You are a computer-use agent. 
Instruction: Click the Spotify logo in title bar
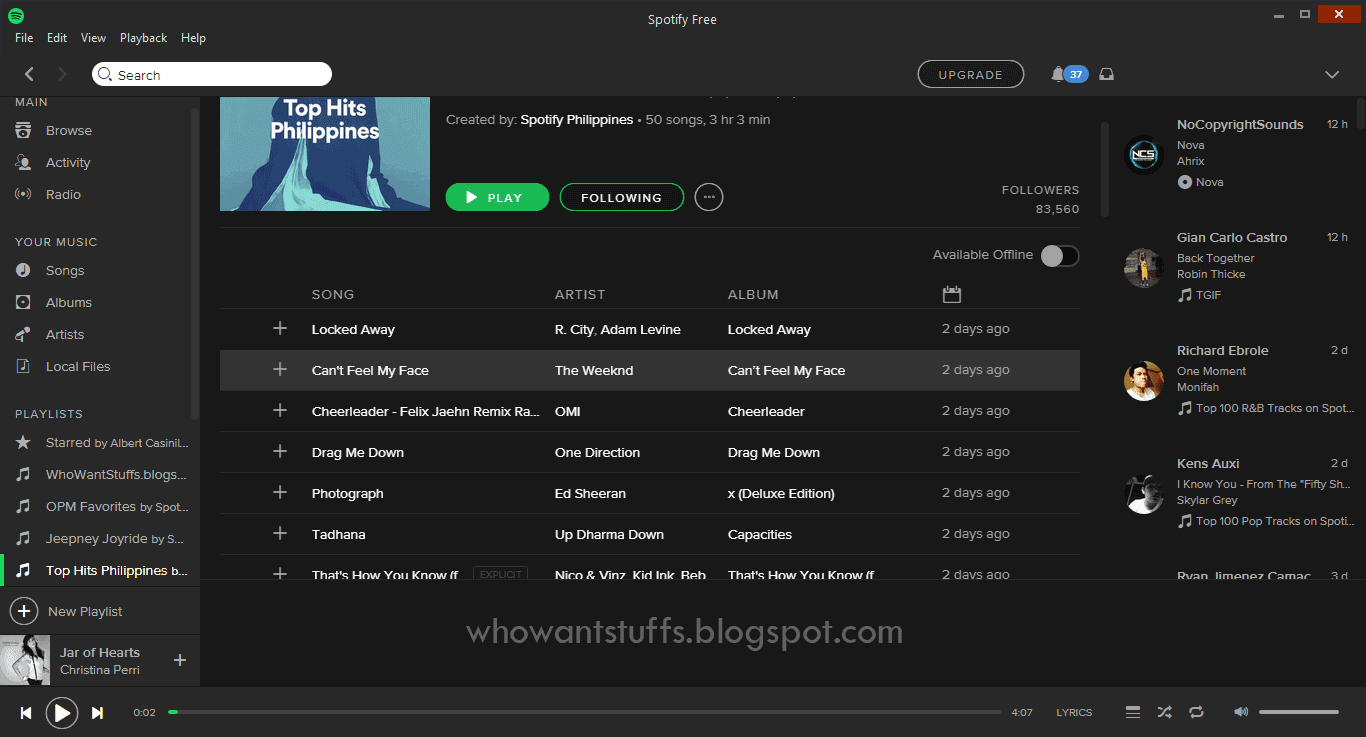tap(16, 16)
